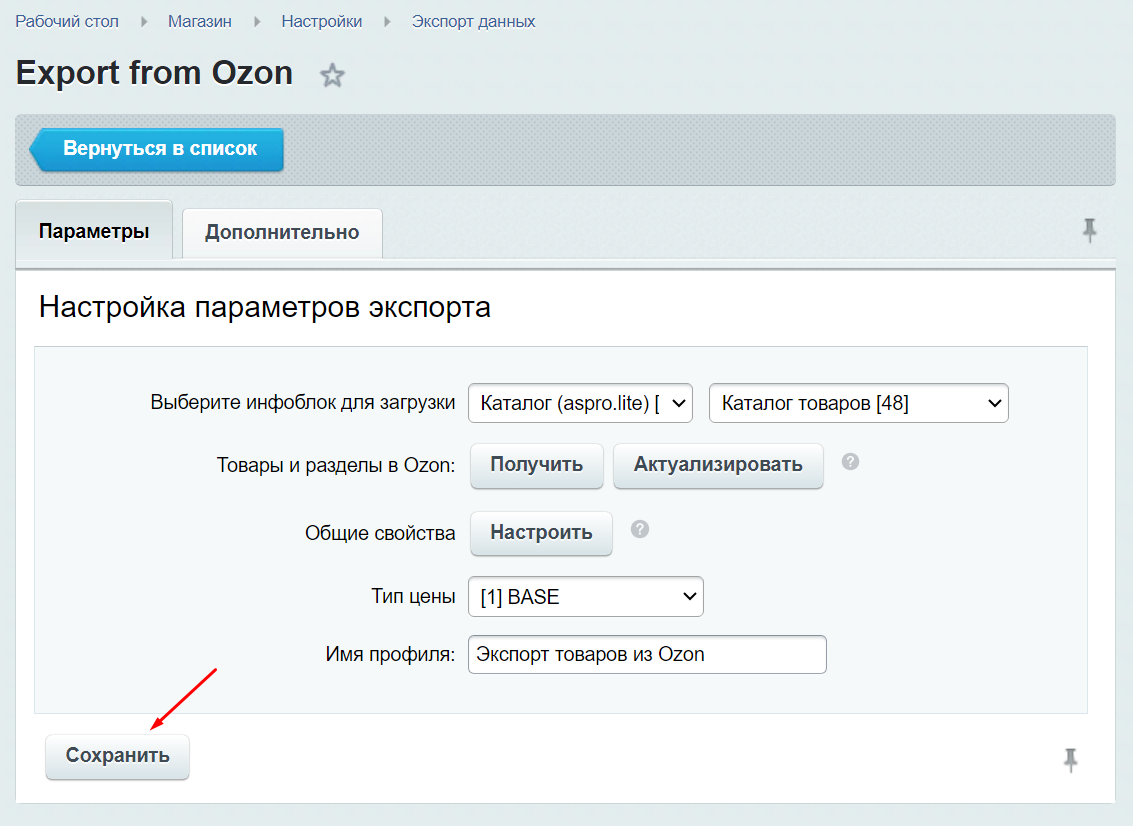The image size is (1133, 826).
Task: Switch to the Дополнительно tab
Action: 282,233
